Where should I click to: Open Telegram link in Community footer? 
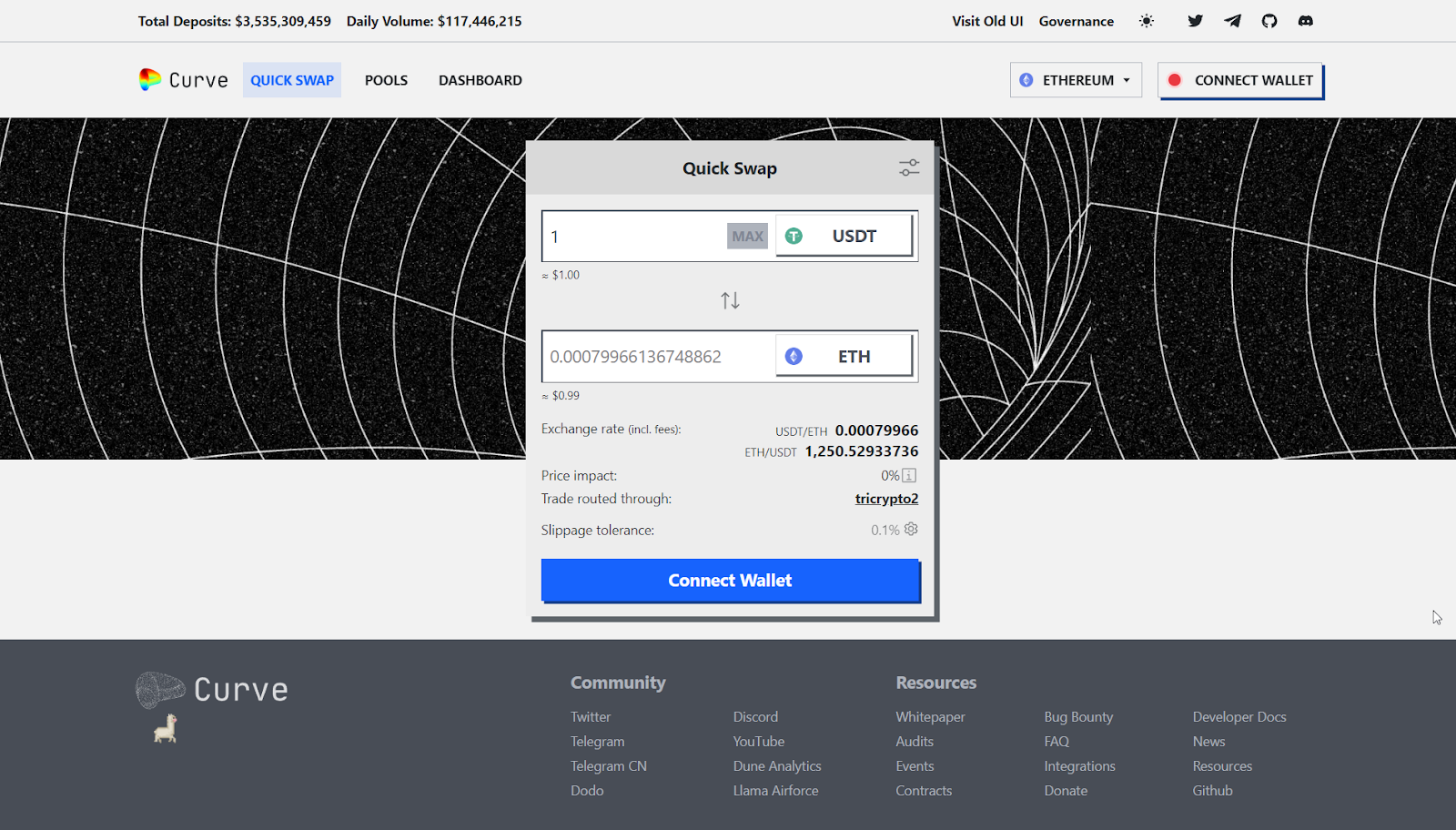pyautogui.click(x=598, y=742)
